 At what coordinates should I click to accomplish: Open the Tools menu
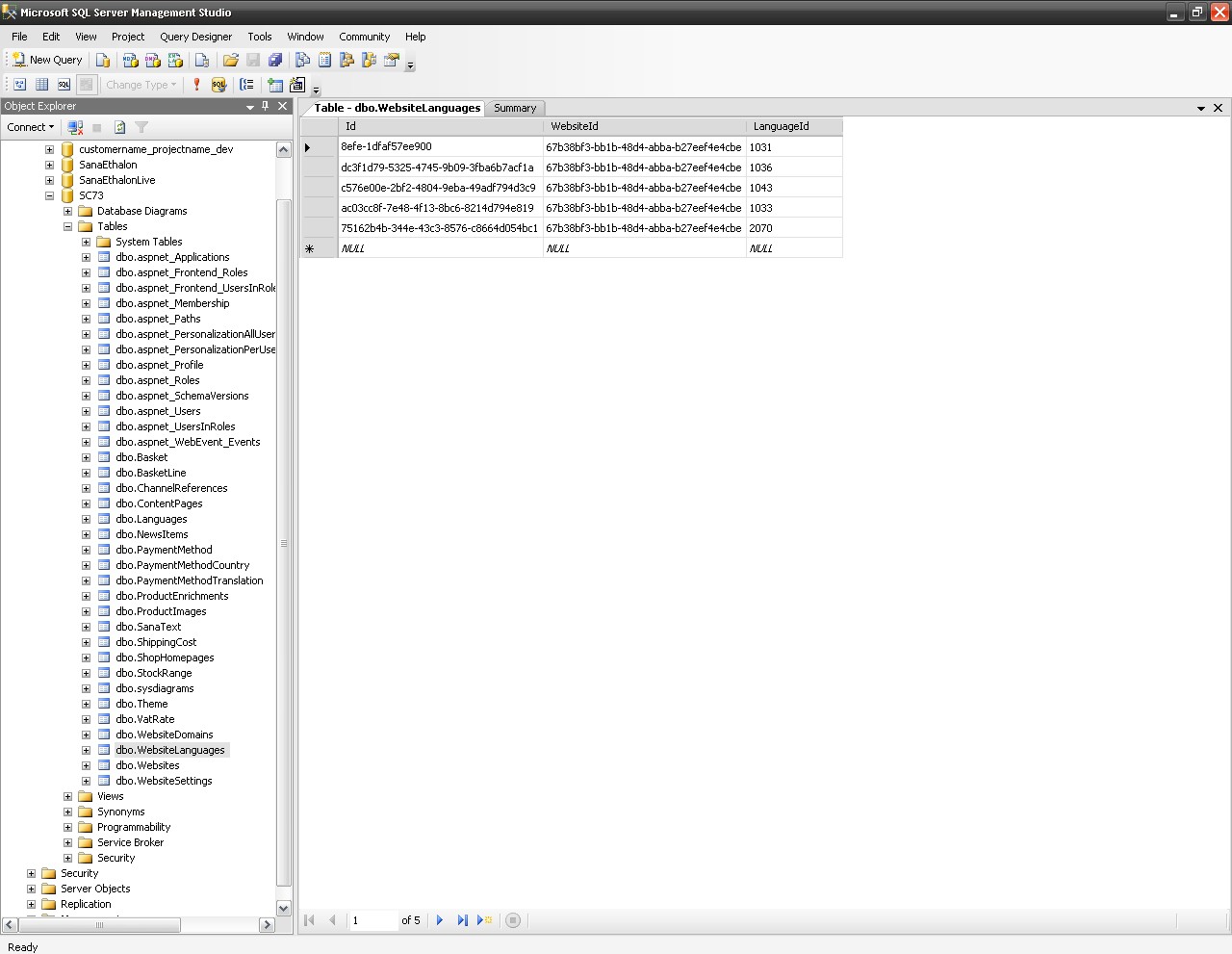pos(260,37)
